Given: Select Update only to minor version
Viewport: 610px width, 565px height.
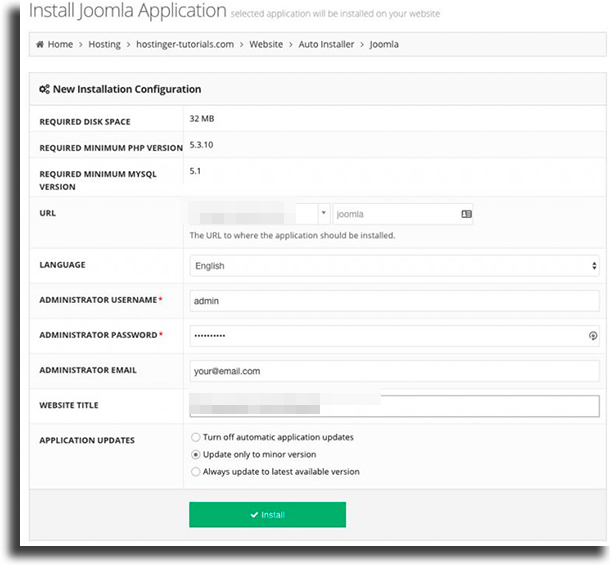Looking at the screenshot, I should [195, 454].
